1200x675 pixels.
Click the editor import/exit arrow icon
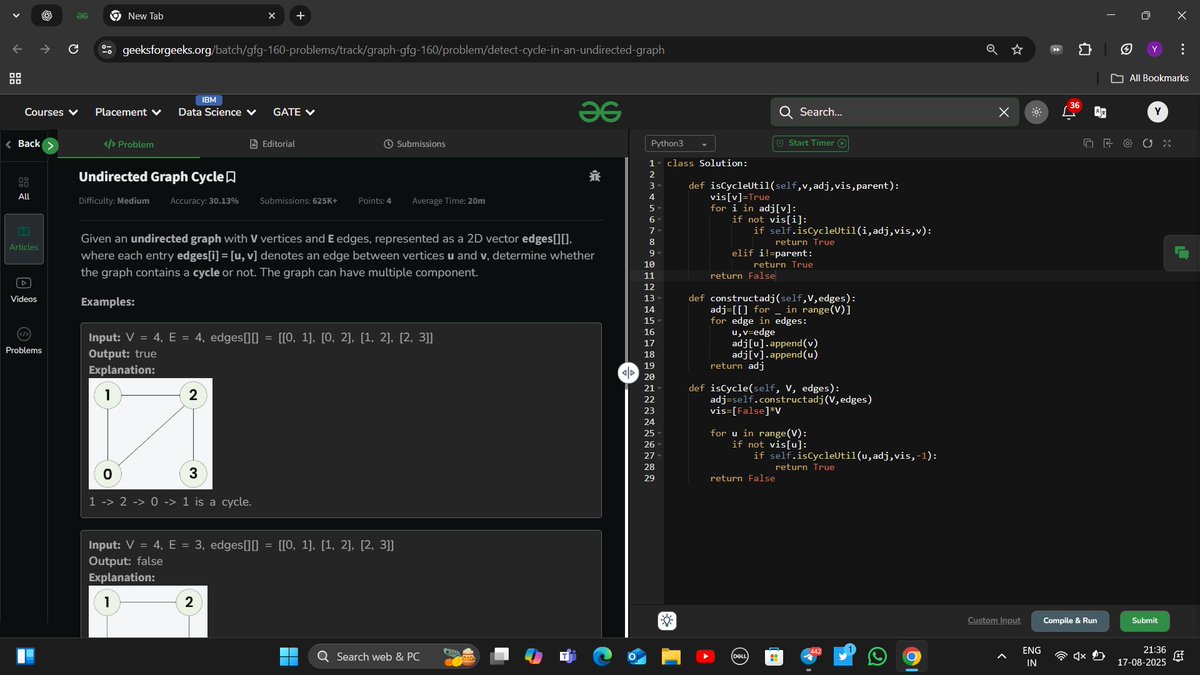tap(1108, 144)
